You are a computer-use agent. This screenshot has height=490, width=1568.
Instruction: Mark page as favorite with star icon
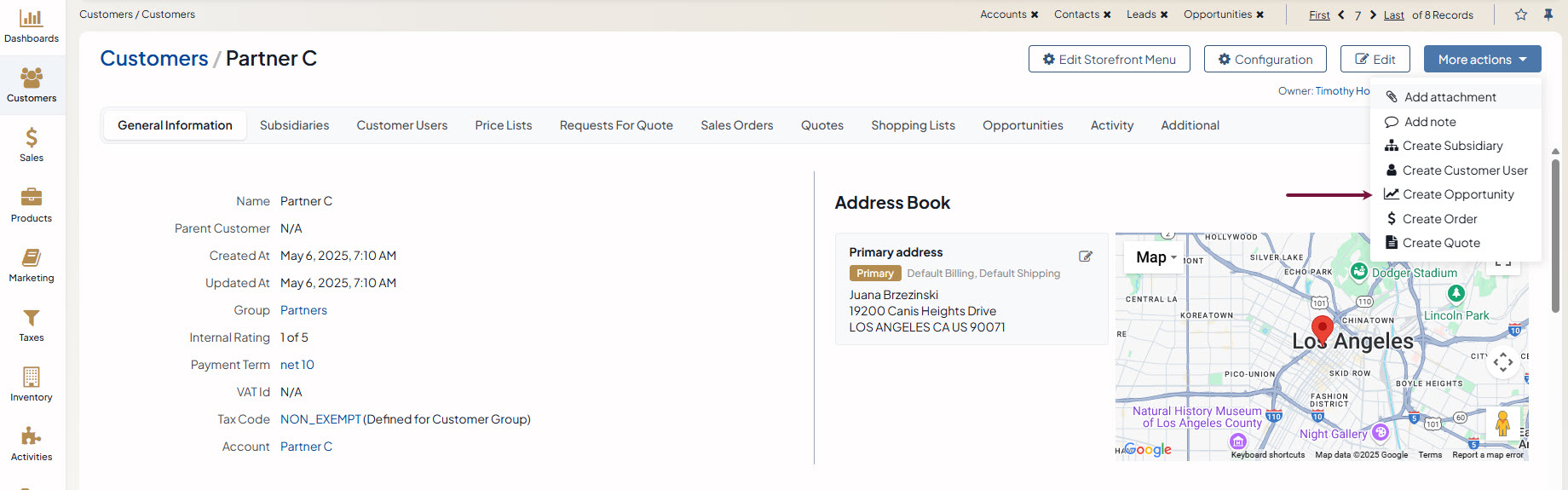click(1521, 14)
